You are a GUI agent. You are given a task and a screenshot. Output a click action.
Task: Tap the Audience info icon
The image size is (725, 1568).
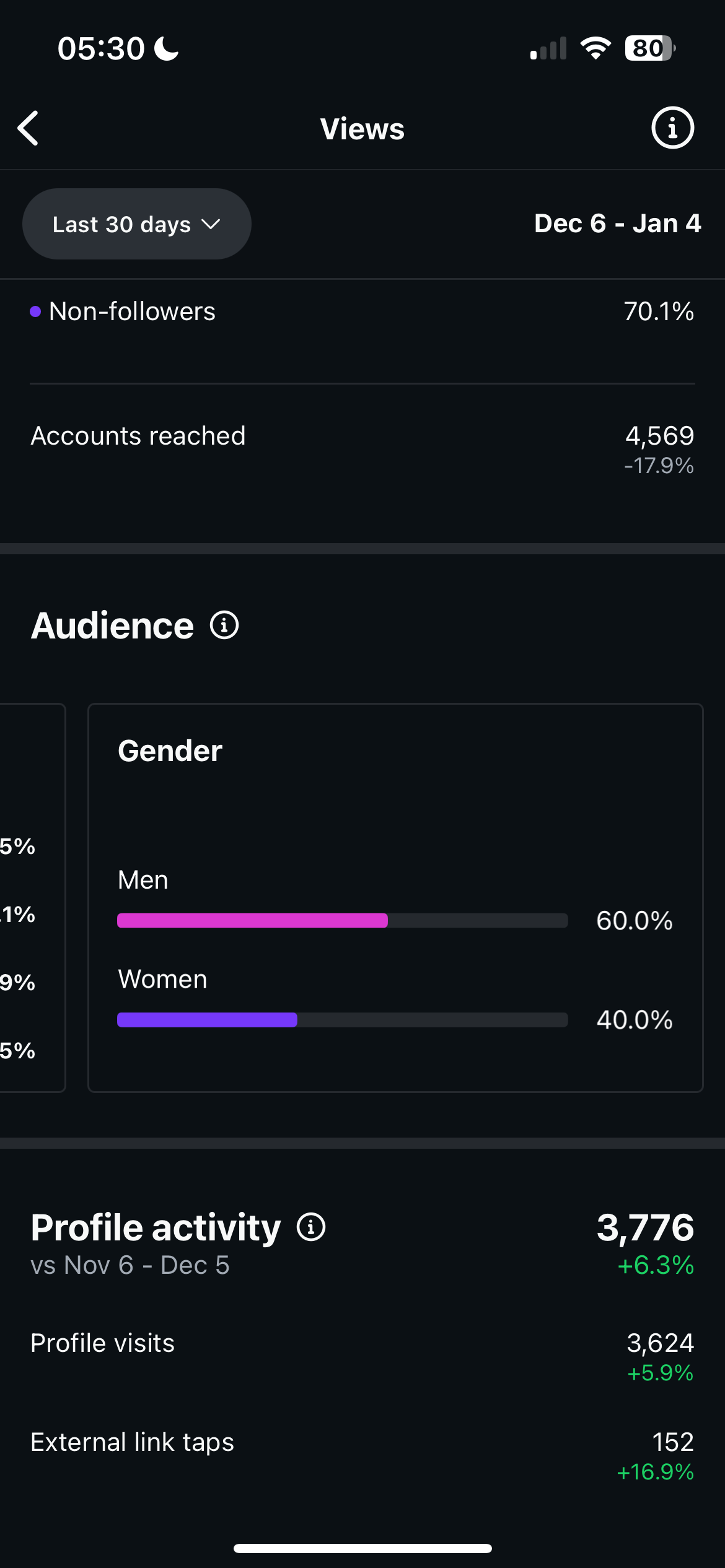[224, 625]
